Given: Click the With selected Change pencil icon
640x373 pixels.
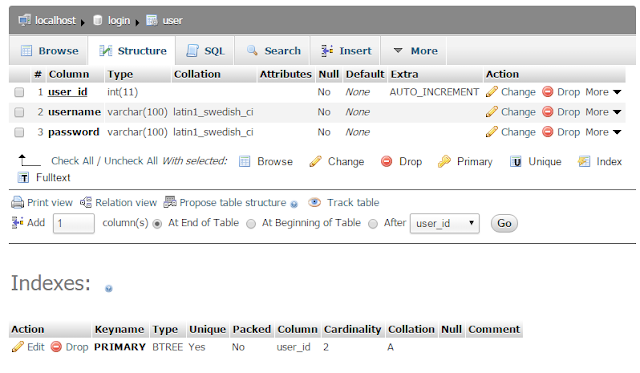Looking at the screenshot, I should click(315, 162).
